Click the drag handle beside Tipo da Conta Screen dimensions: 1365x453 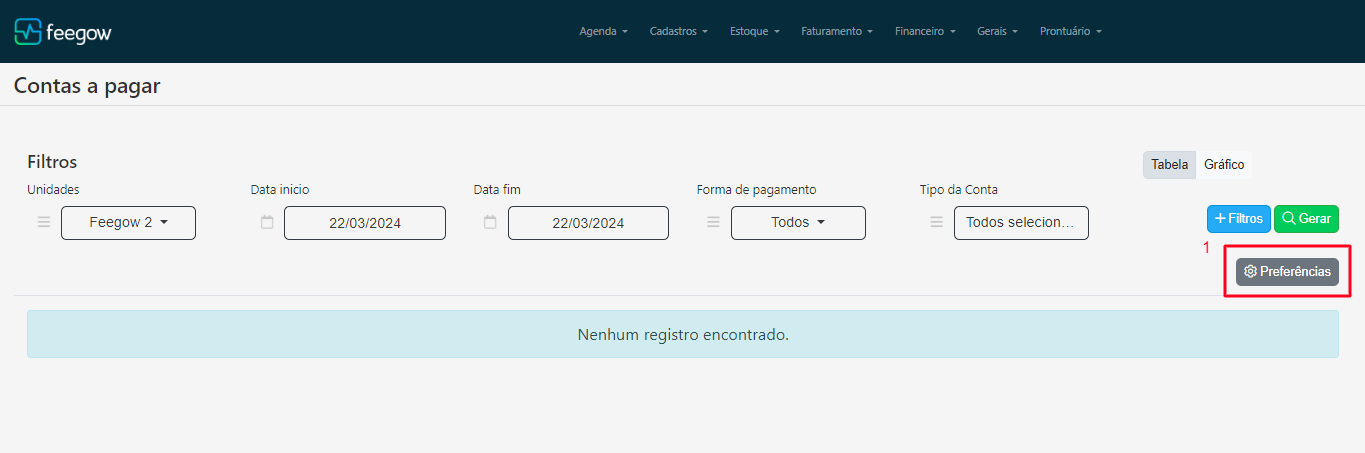[x=937, y=222]
